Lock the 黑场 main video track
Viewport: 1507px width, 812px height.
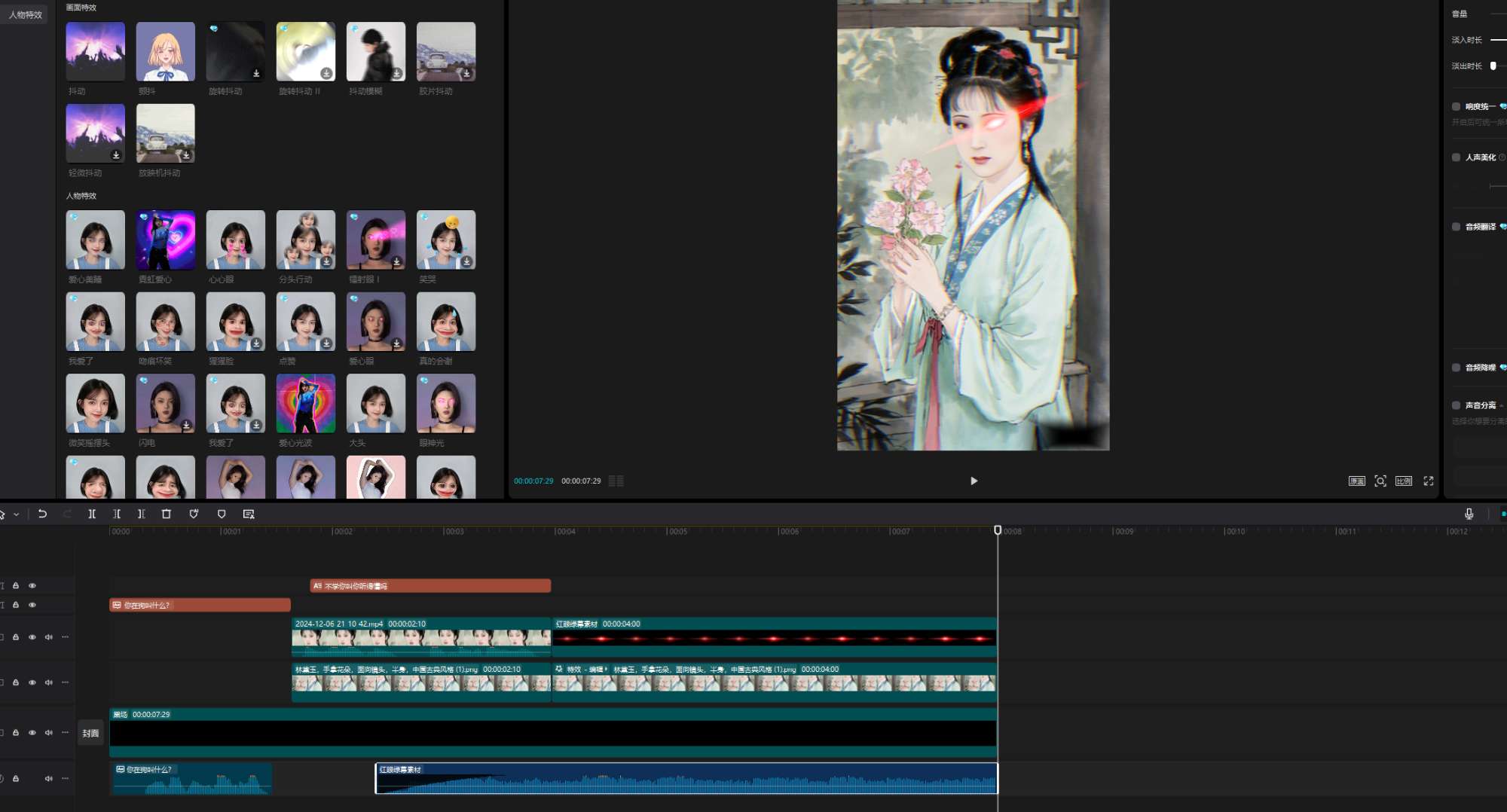16,732
